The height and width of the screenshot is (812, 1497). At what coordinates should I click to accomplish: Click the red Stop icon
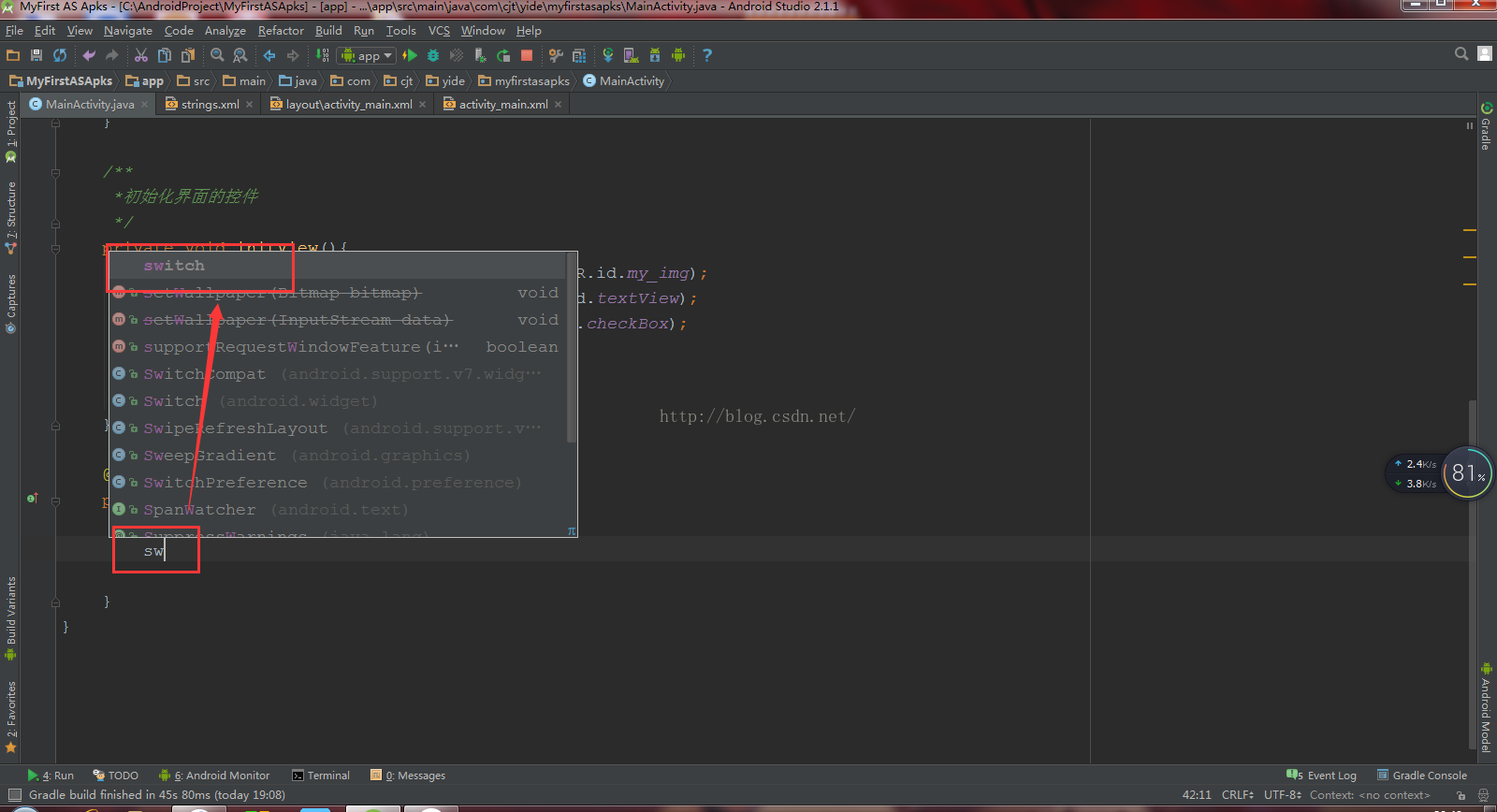[x=527, y=55]
